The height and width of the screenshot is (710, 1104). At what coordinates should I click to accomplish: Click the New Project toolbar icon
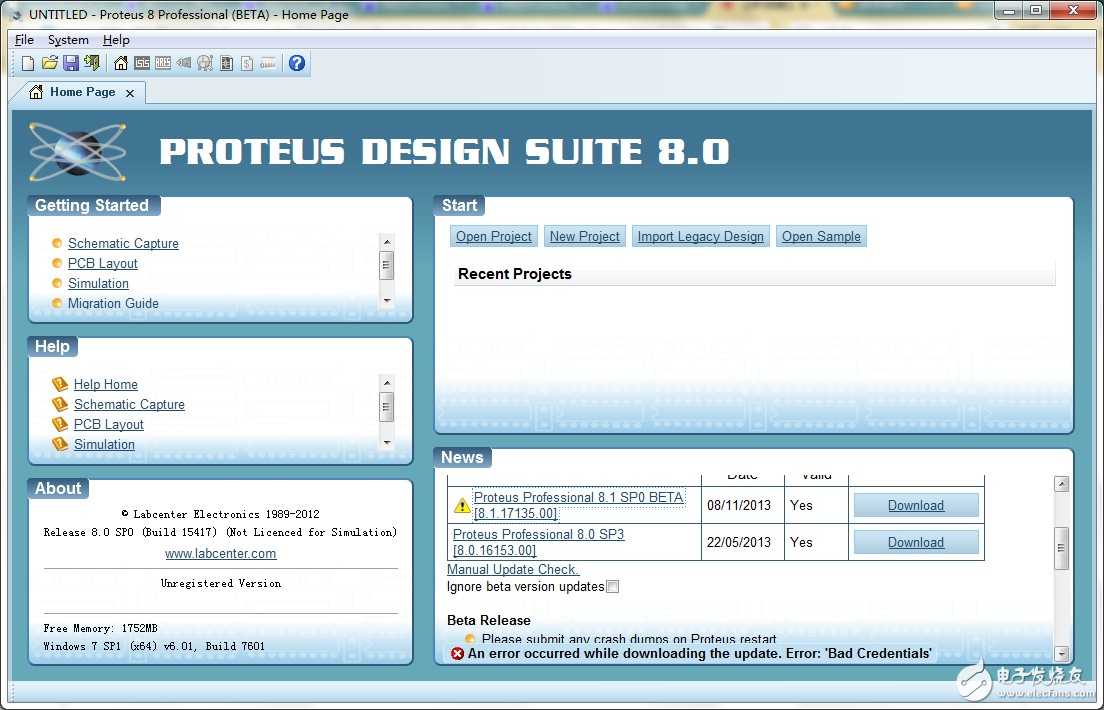coord(27,63)
